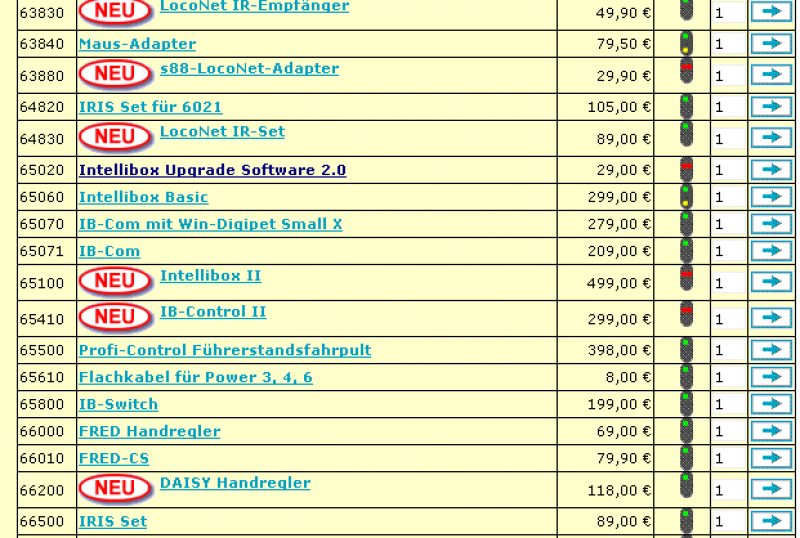Open IB-Com mit Win-Digipet Small X link
The width and height of the screenshot is (800, 538).
click(210, 224)
